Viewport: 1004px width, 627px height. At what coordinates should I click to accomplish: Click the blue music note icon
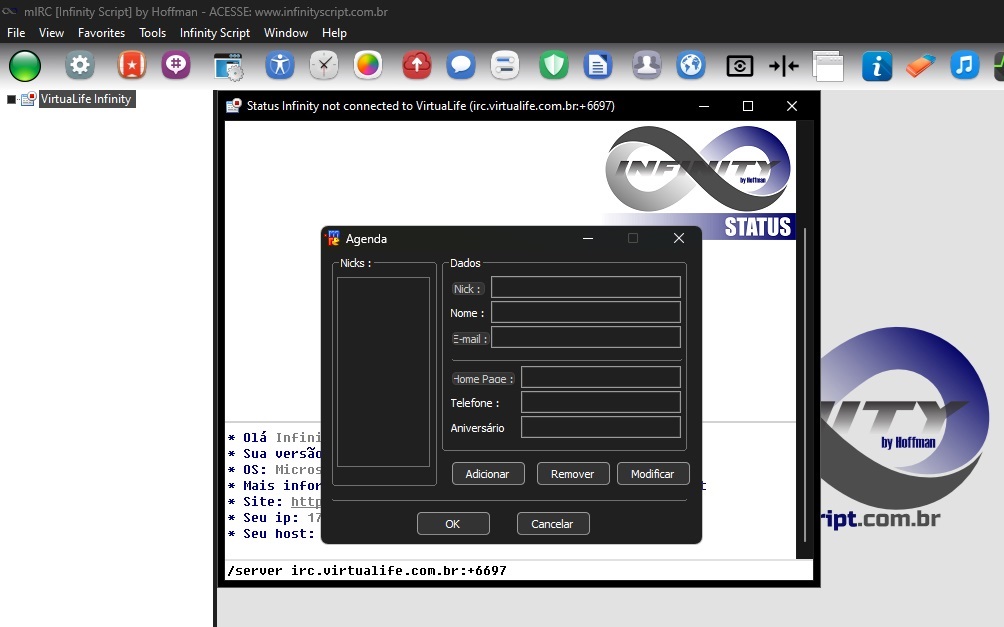pyautogui.click(x=964, y=66)
